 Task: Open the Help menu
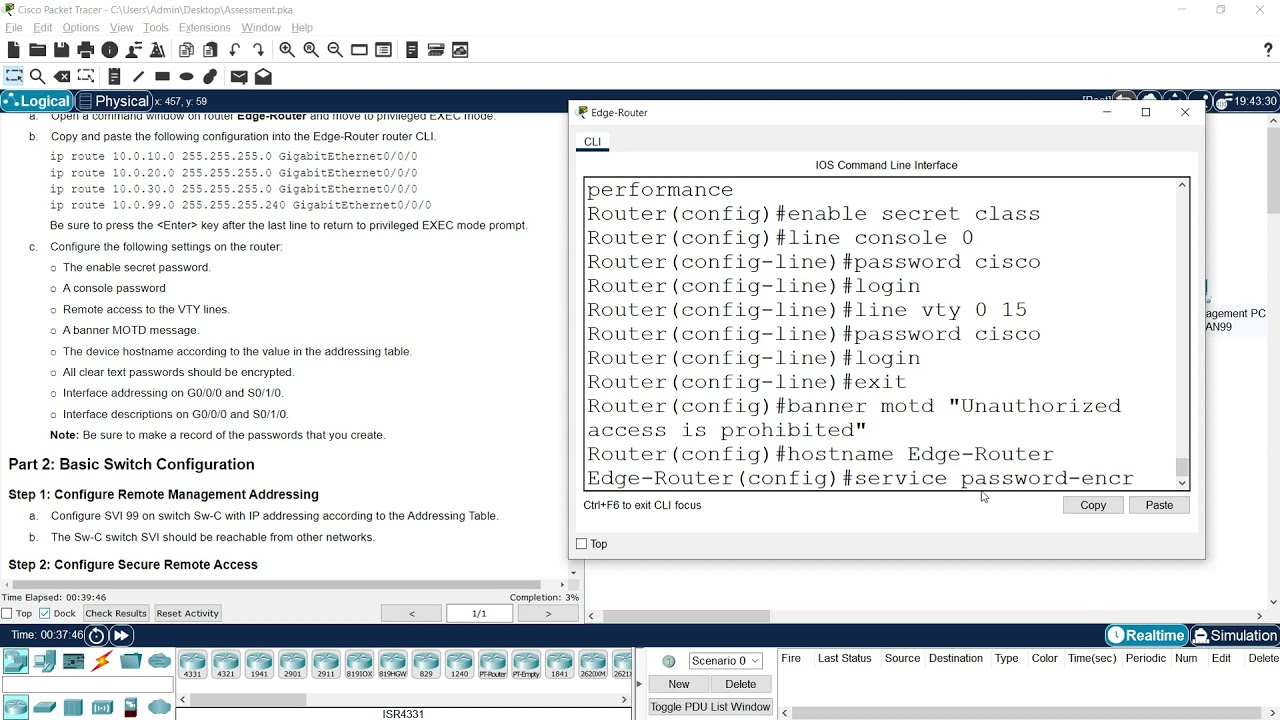tap(302, 27)
